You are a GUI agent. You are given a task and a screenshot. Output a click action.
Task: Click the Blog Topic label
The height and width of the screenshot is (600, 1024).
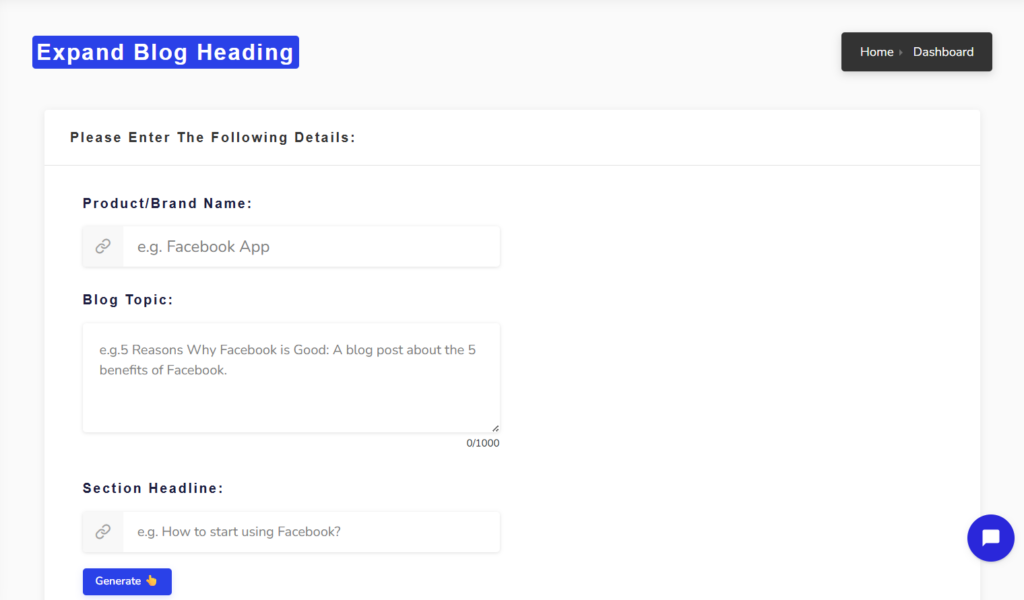[x=128, y=300]
